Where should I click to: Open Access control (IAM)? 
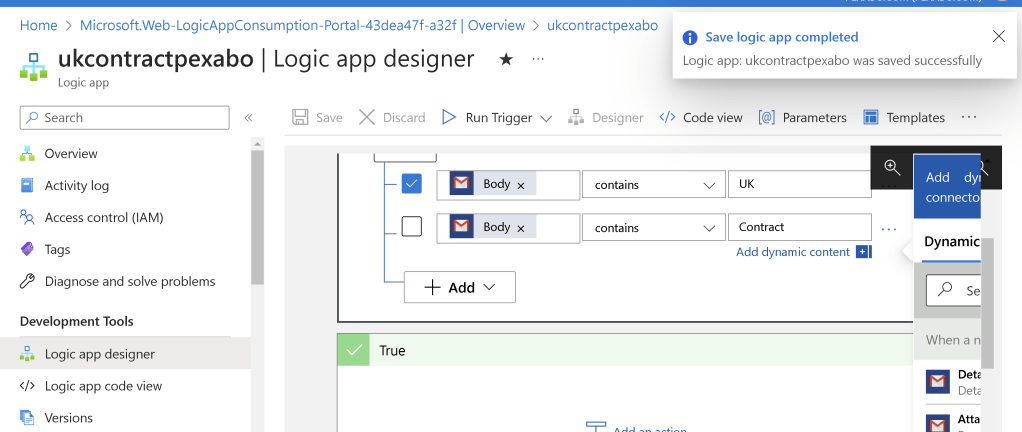coord(104,218)
